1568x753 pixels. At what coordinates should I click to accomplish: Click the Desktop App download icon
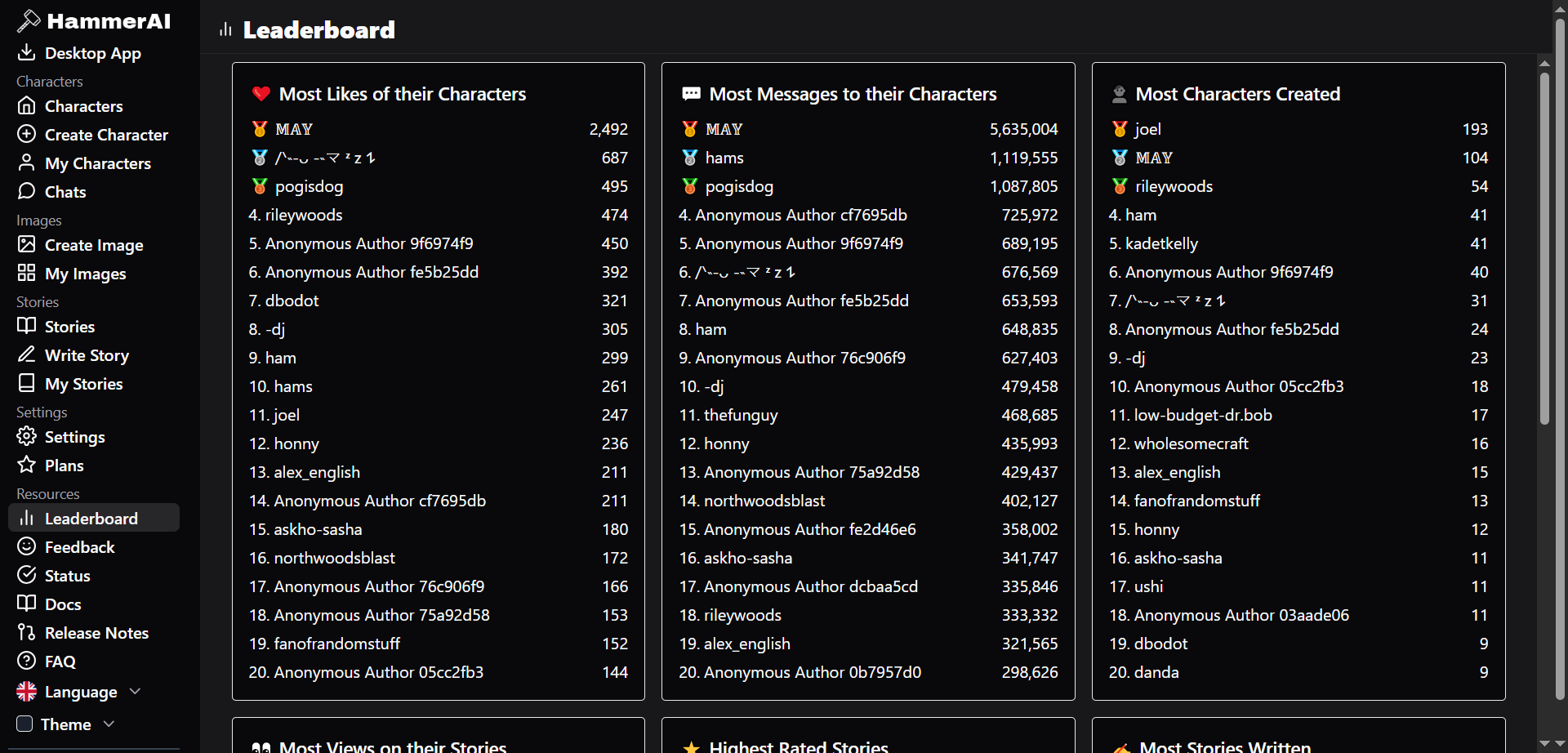pyautogui.click(x=27, y=52)
